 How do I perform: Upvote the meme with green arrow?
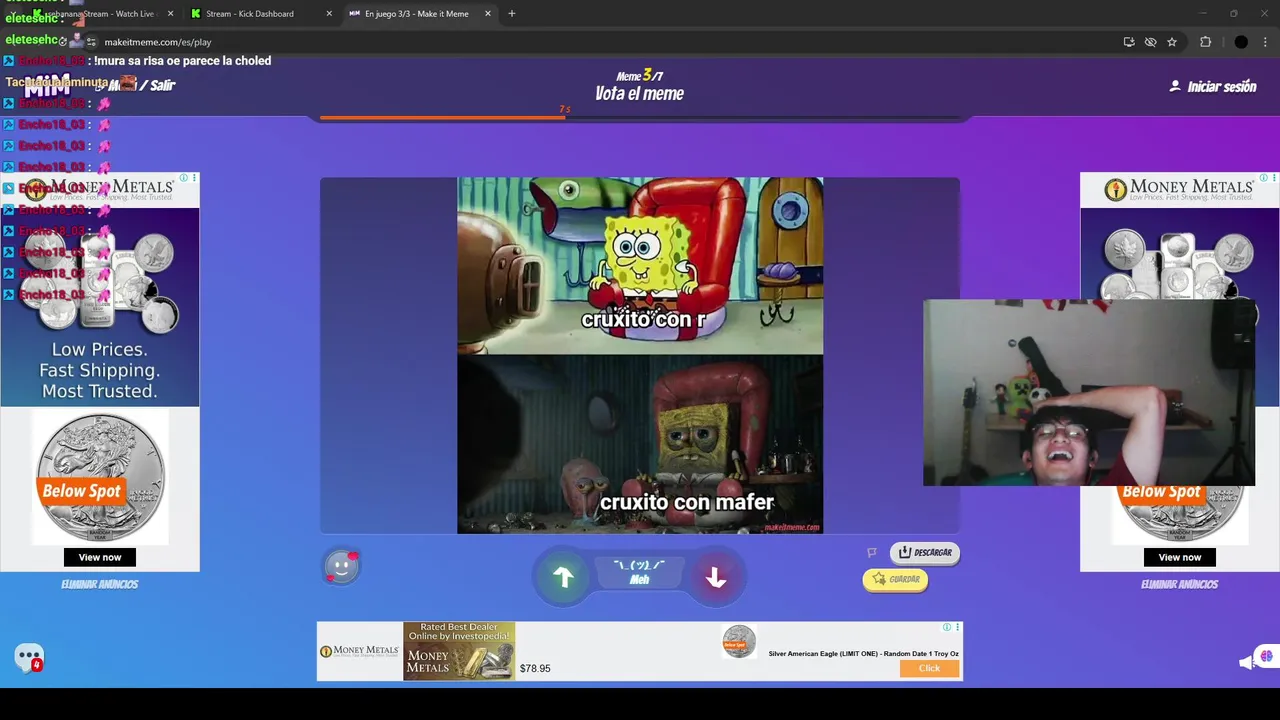[x=563, y=577]
